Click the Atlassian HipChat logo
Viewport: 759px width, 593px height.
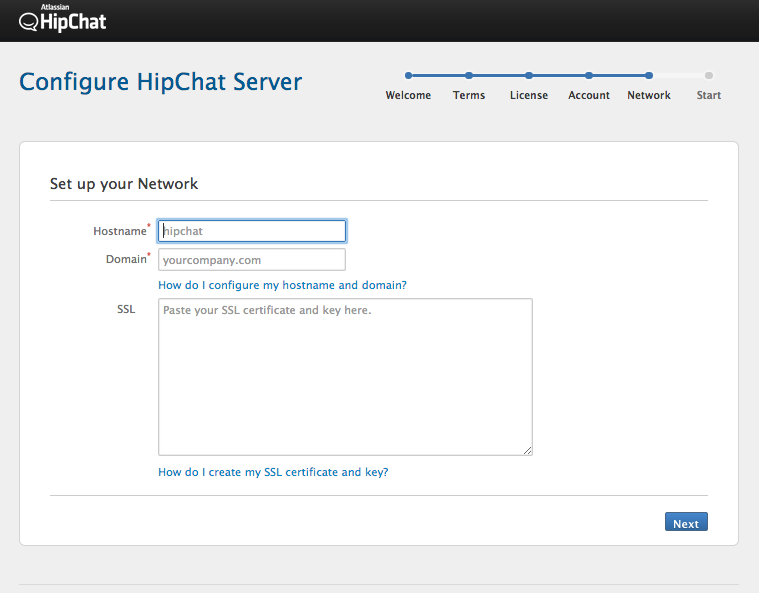62,18
